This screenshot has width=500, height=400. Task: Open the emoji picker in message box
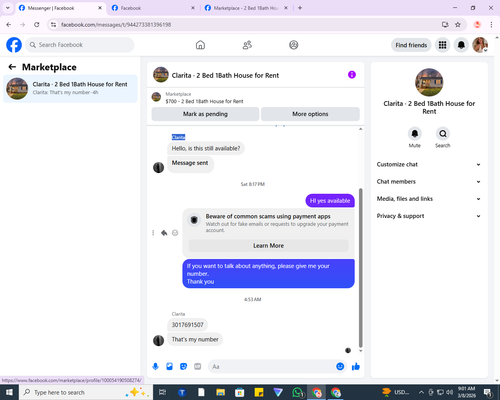[340, 367]
